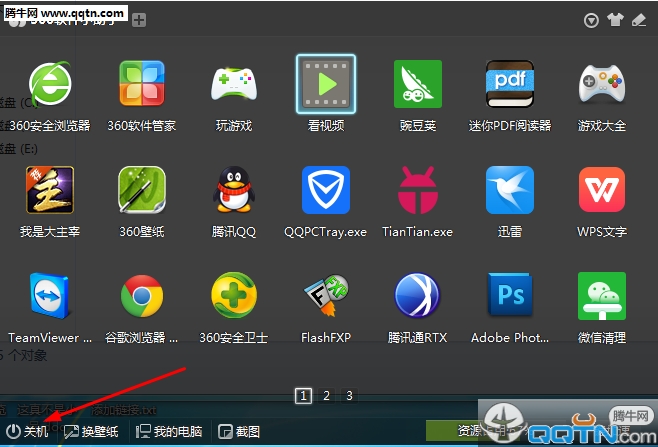Switch to page 2

click(x=326, y=395)
